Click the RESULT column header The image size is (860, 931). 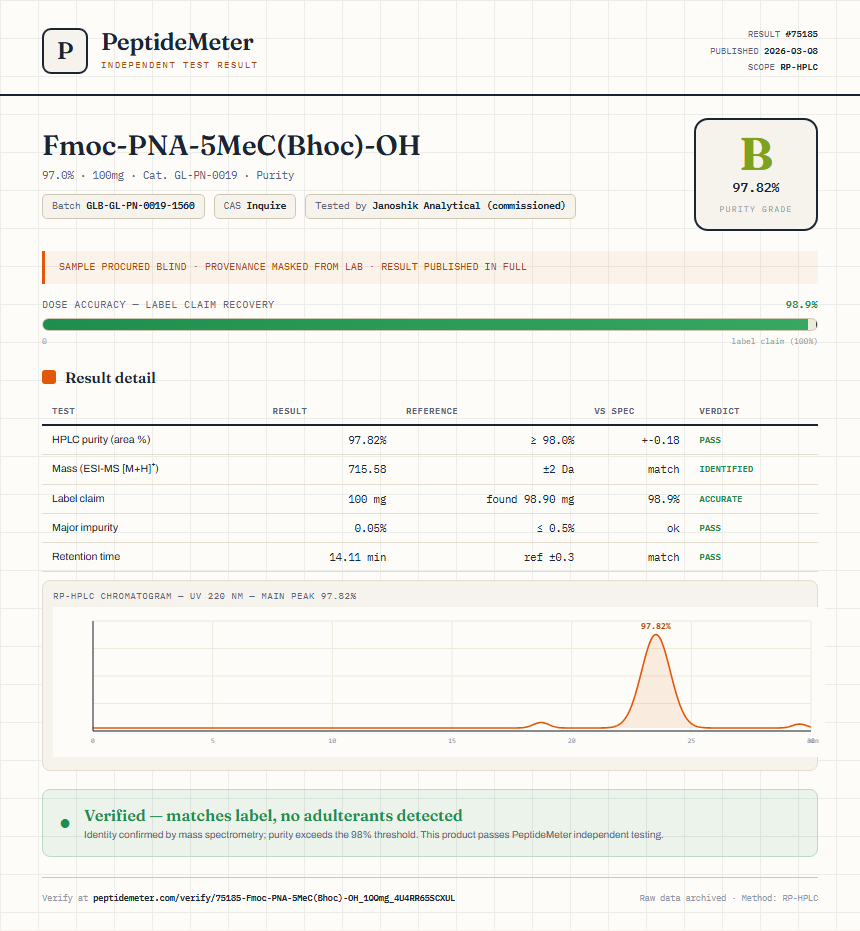(x=290, y=411)
